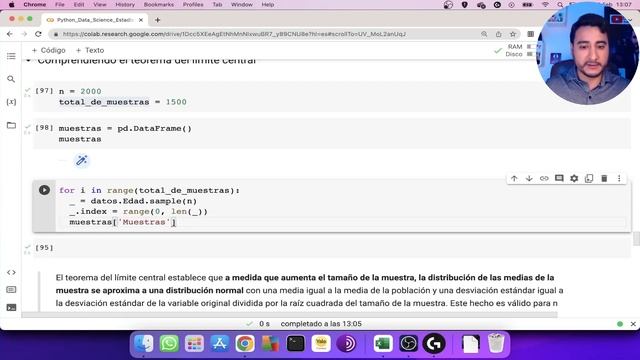
Task: Open the RAM and Disco resources indicator
Action: pyautogui.click(x=513, y=50)
